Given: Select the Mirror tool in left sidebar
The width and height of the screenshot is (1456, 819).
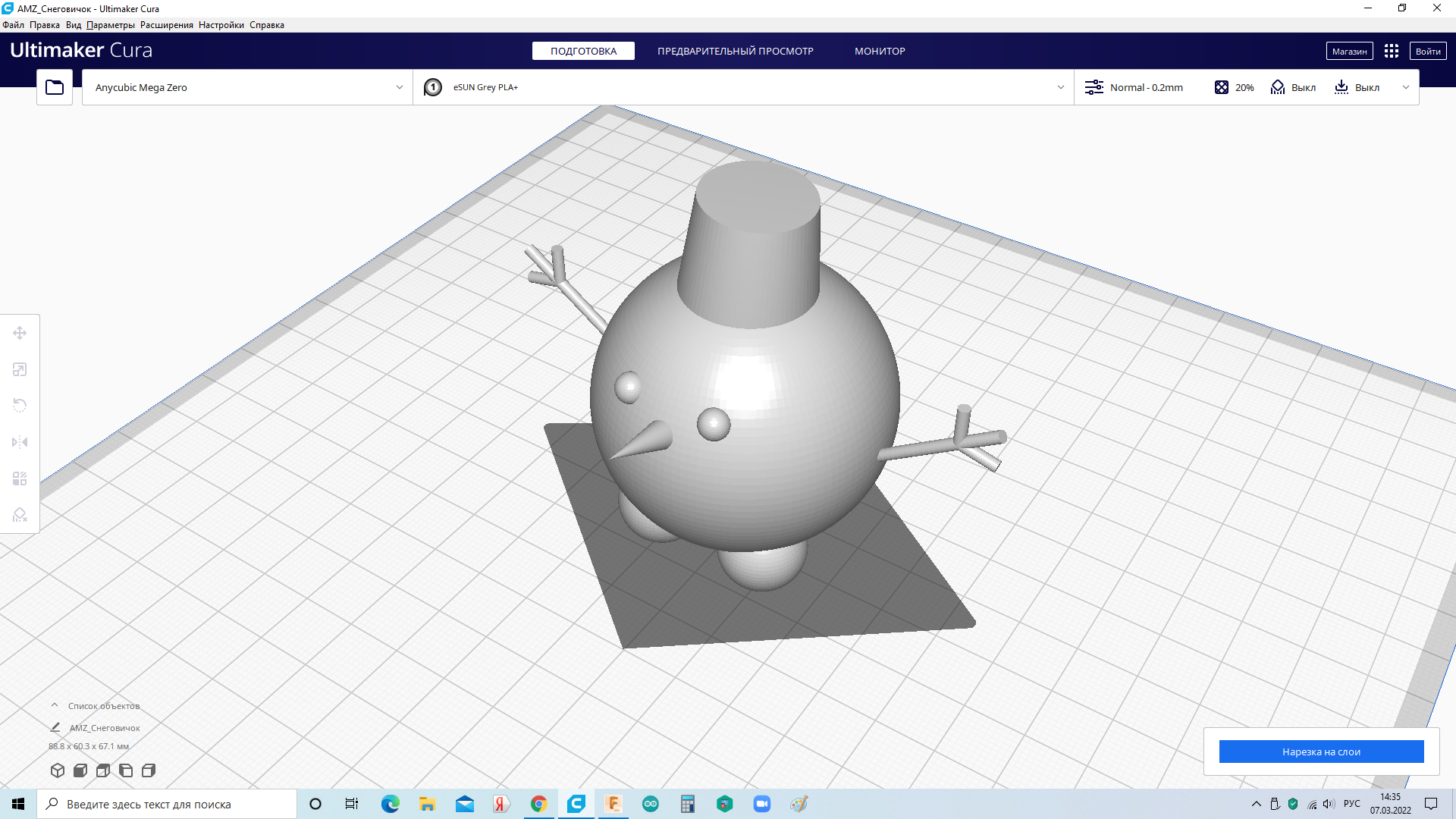Looking at the screenshot, I should [x=20, y=442].
